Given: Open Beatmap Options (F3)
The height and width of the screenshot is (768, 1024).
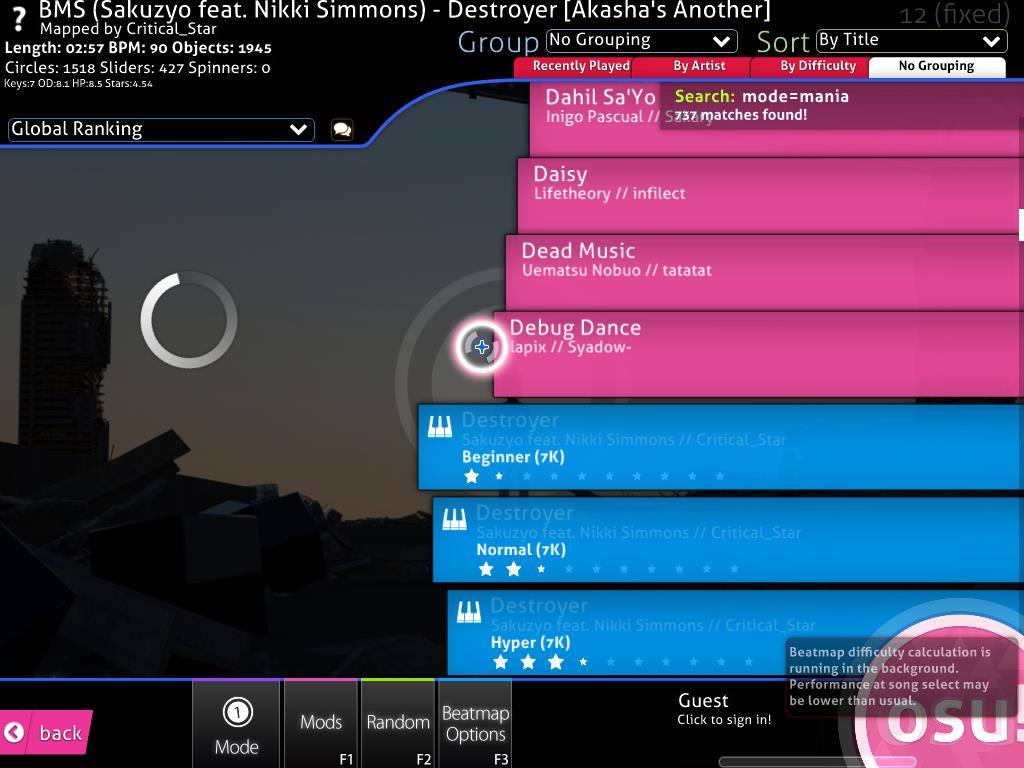Looking at the screenshot, I should [475, 724].
